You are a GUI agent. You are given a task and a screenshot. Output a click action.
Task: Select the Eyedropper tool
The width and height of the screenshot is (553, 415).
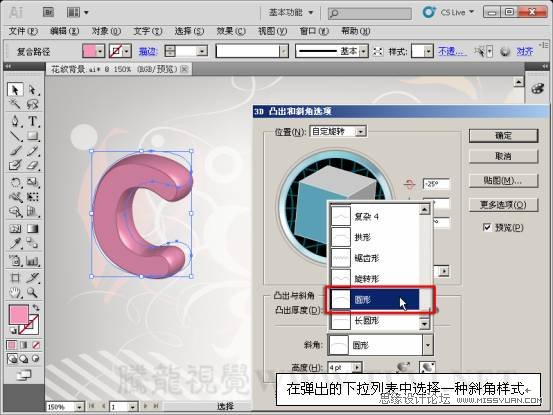tap(15, 243)
